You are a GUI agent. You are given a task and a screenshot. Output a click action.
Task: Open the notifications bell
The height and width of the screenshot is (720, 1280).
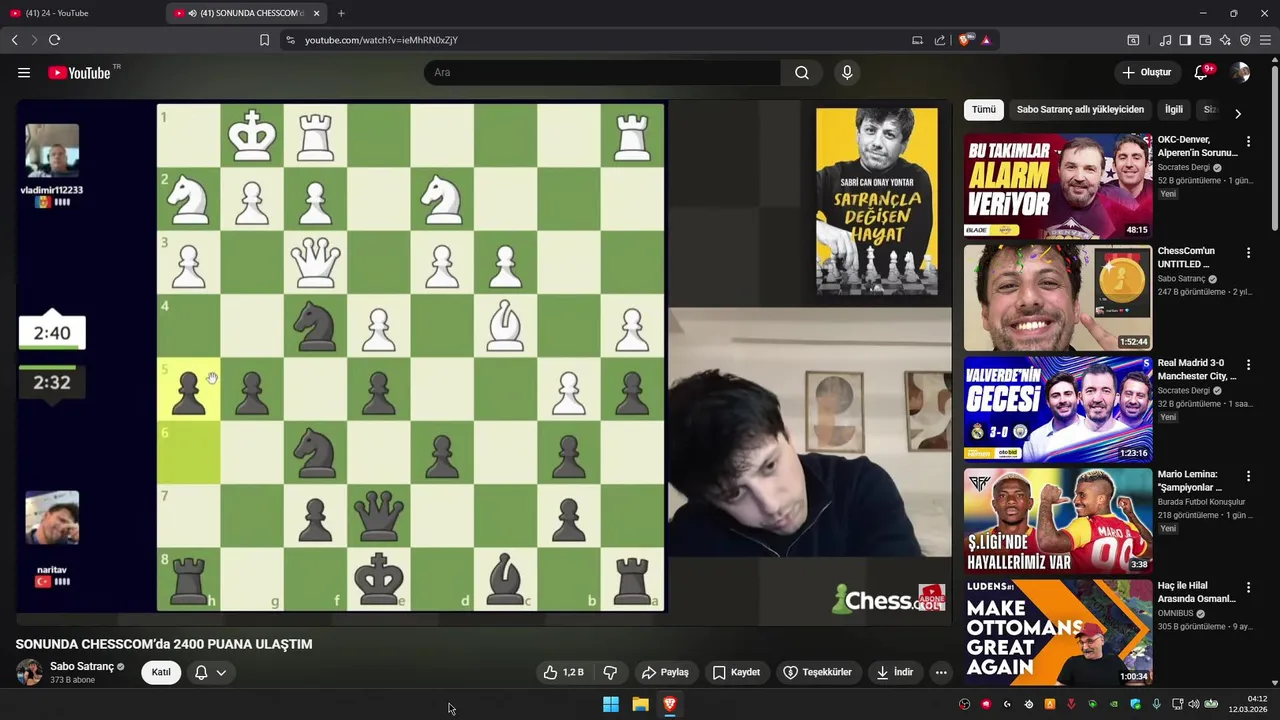click(x=1202, y=72)
